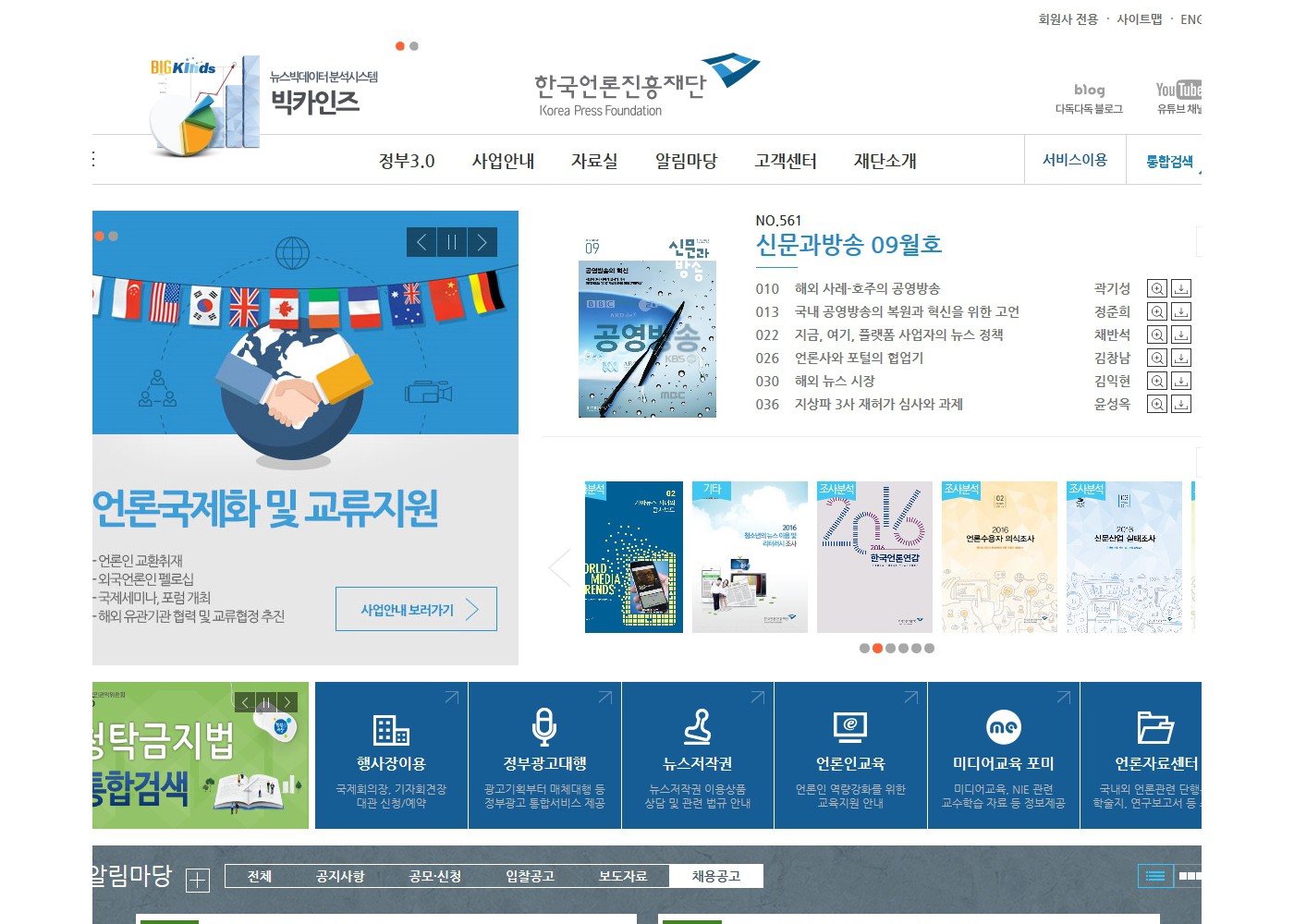This screenshot has width=1294, height=924.
Task: Switch to the 채용공고 tab
Action: click(x=716, y=876)
